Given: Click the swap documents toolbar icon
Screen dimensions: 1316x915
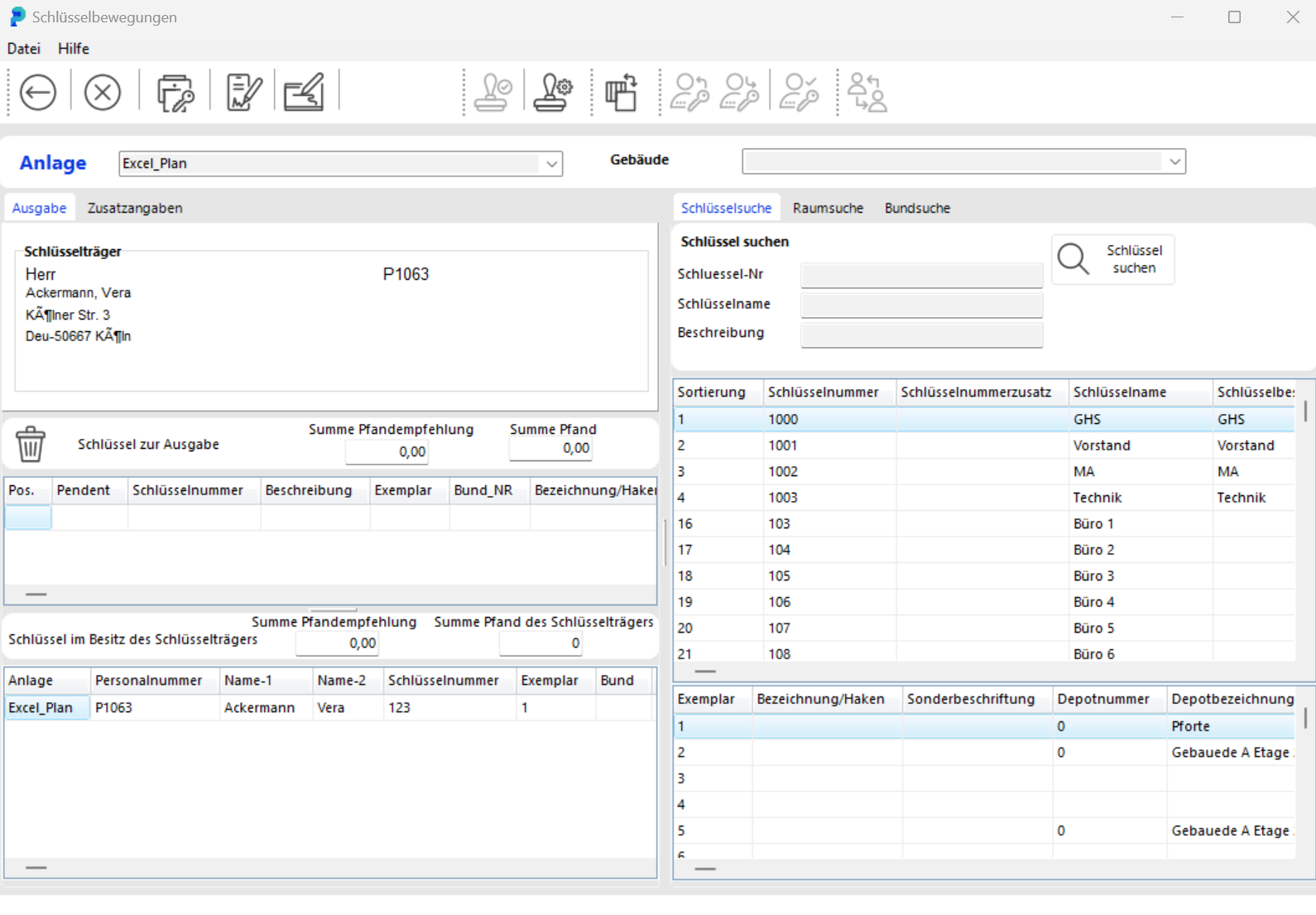Looking at the screenshot, I should (621, 92).
